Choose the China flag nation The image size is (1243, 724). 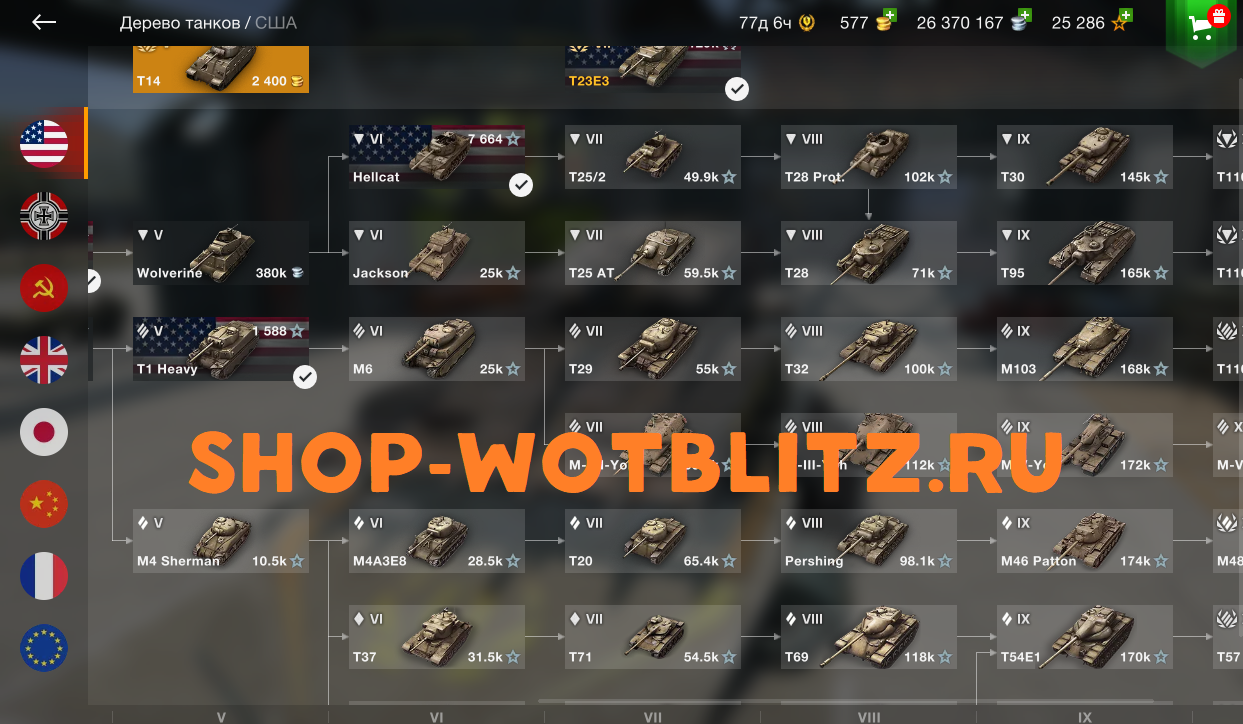pyautogui.click(x=44, y=504)
